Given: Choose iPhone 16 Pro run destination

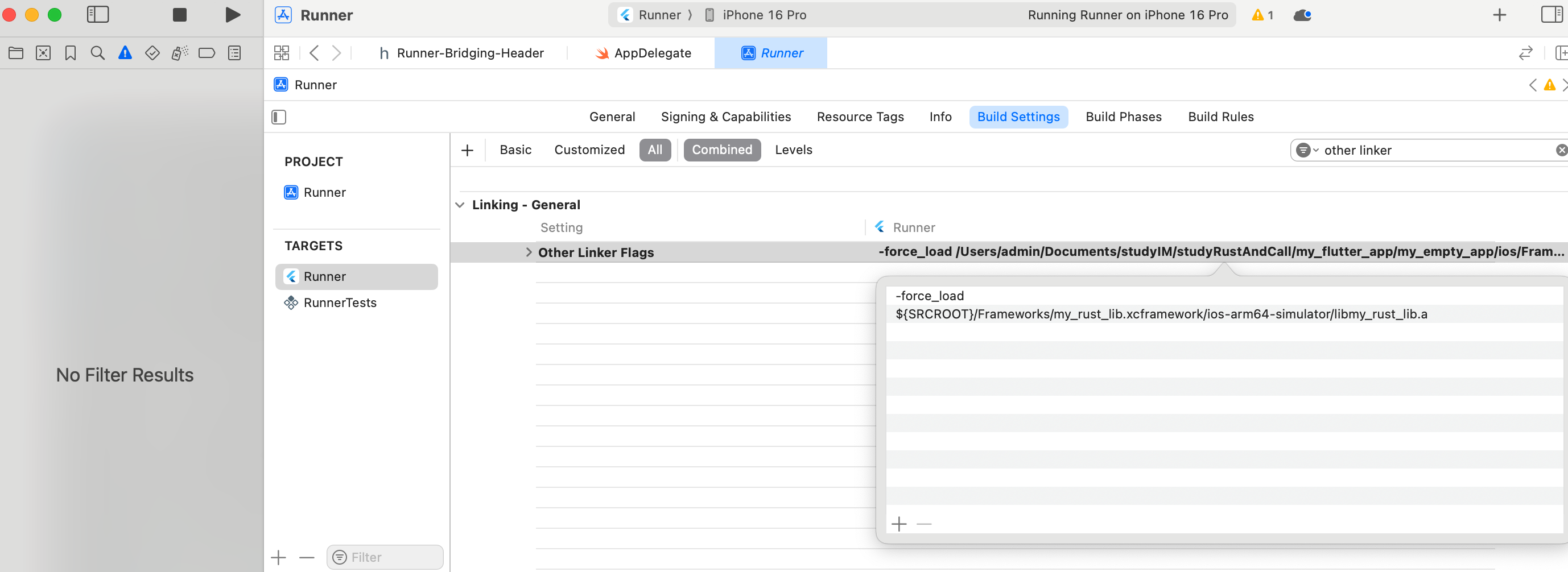Looking at the screenshot, I should (756, 15).
